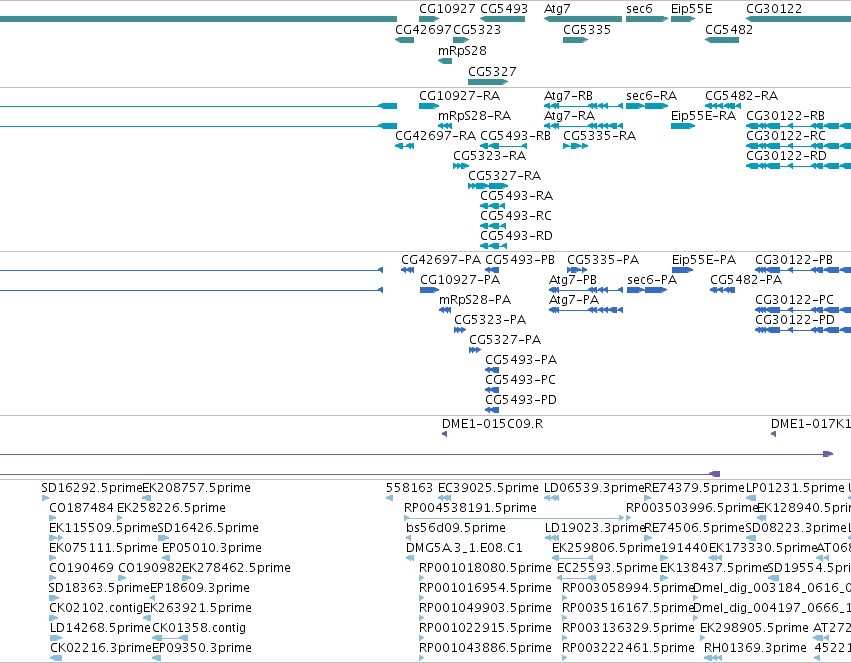Select EST SD16292.5prime label
Image resolution: width=851 pixels, height=663 pixels.
[91, 488]
